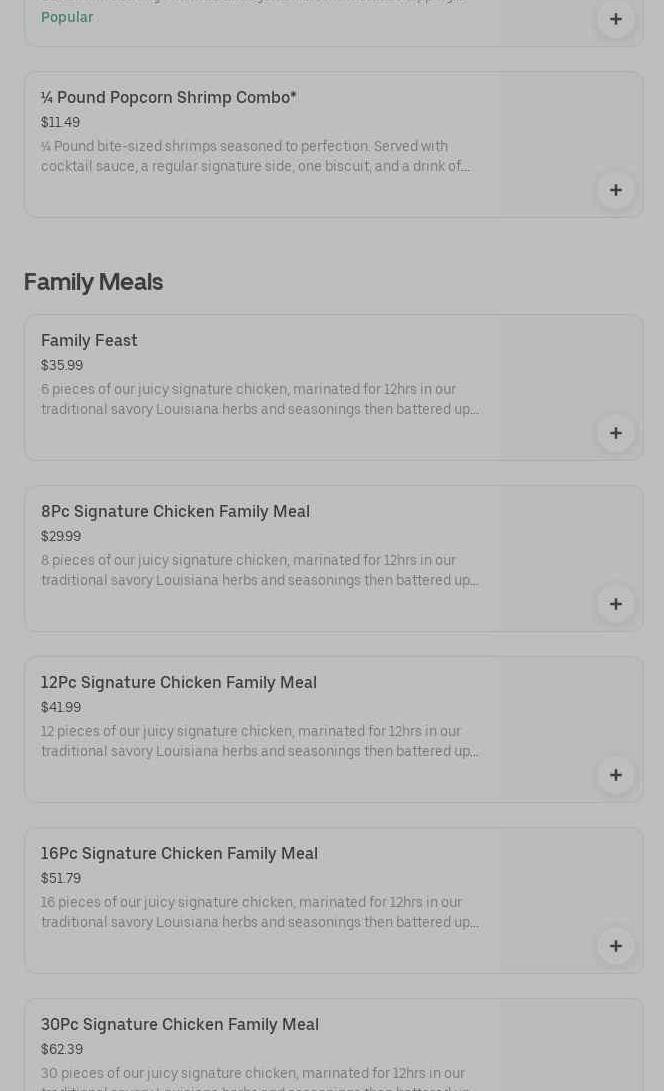Open Family Feast item title
The height and width of the screenshot is (1091, 664).
(89, 340)
